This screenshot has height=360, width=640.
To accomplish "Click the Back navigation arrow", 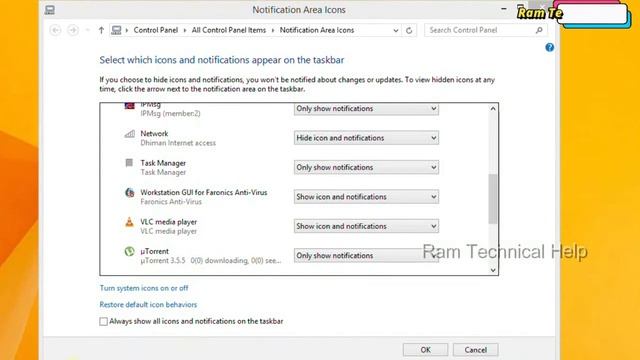I will coord(56,30).
